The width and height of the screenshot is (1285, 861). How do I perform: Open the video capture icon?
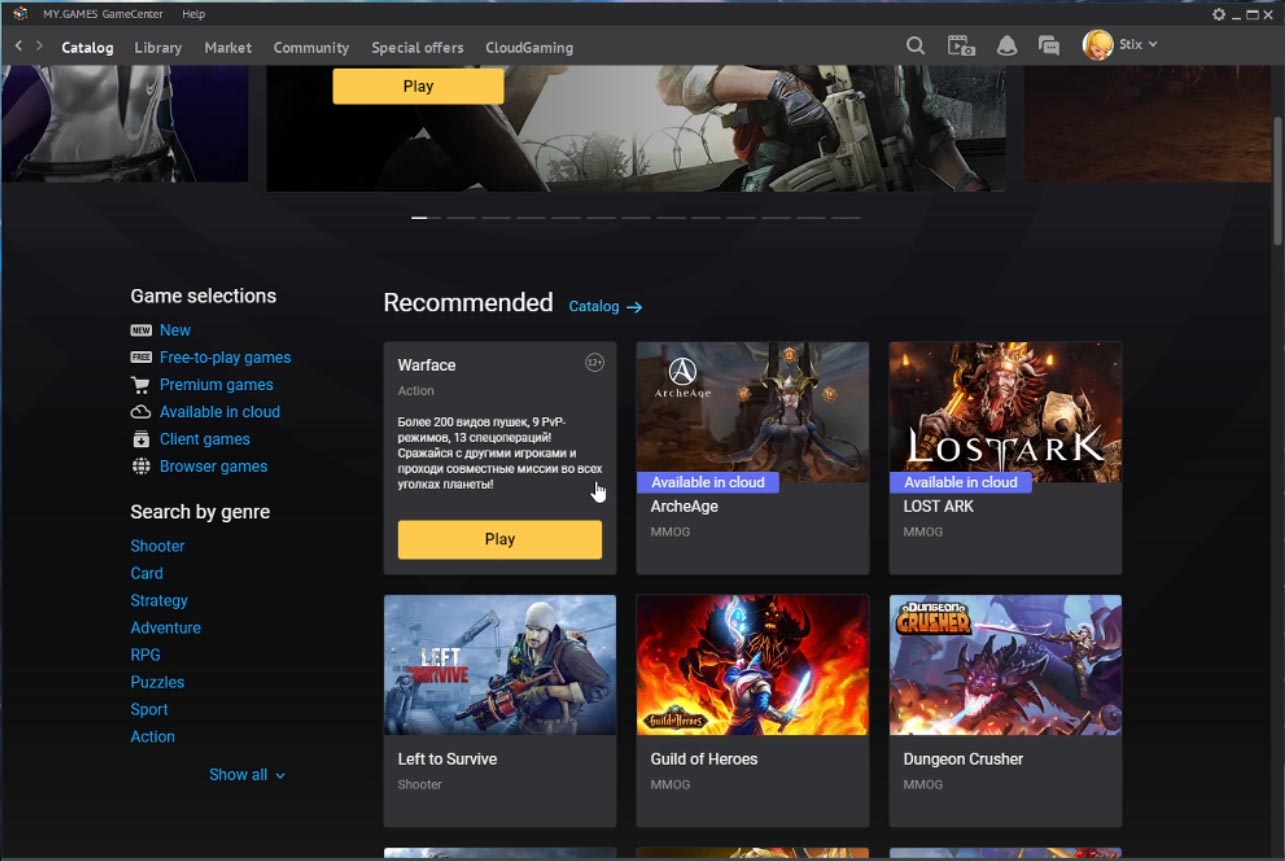961,45
